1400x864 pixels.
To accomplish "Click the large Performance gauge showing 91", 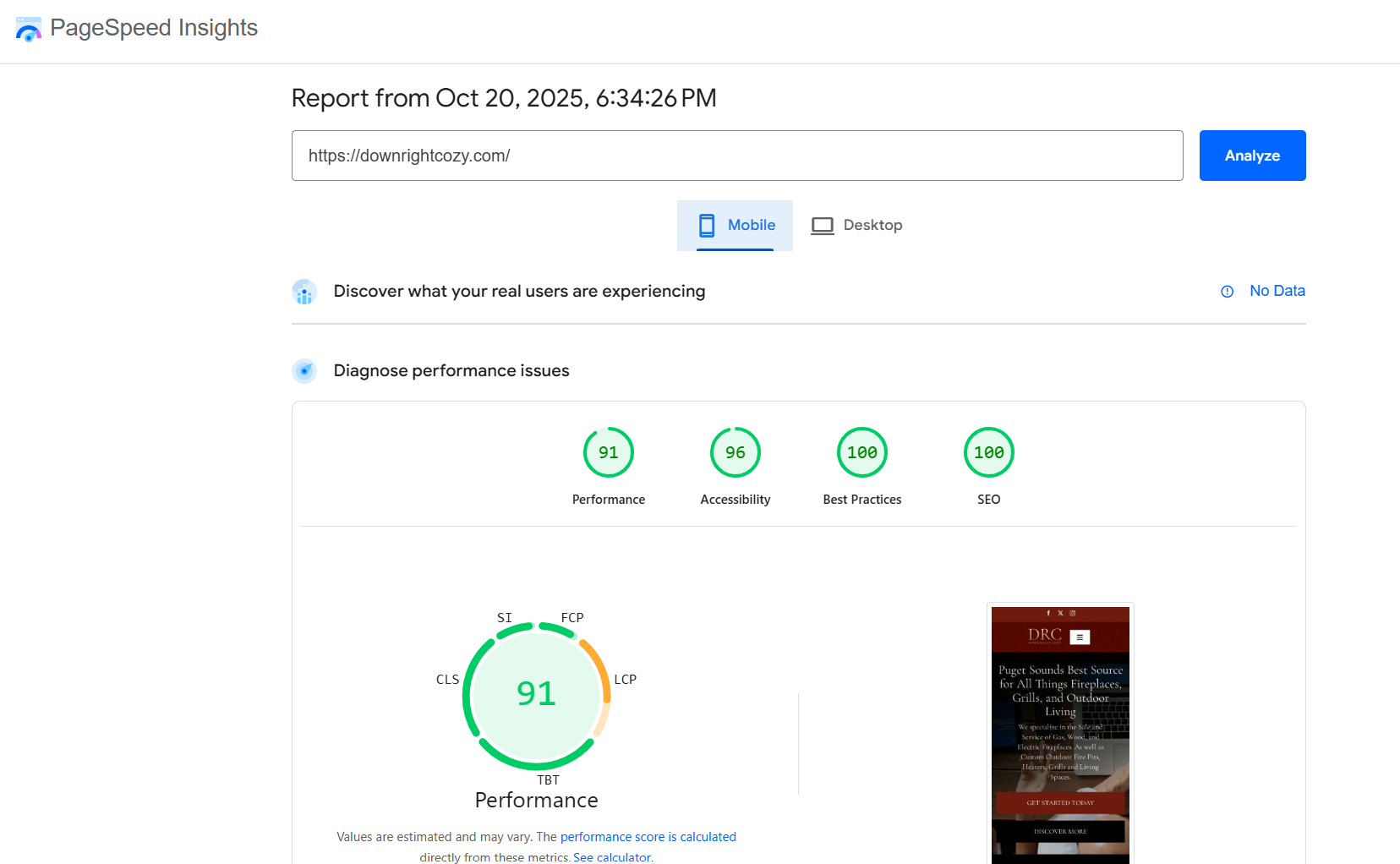I will click(536, 695).
